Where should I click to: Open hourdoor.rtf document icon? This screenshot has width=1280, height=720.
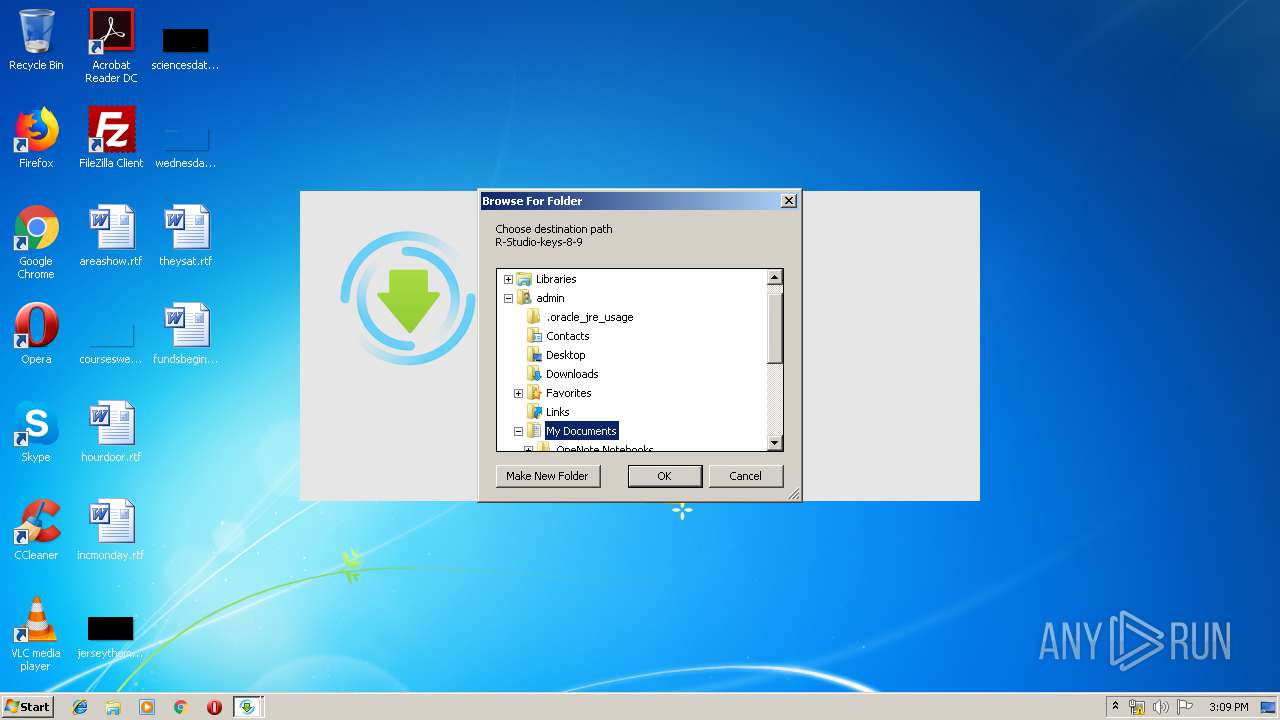point(111,432)
